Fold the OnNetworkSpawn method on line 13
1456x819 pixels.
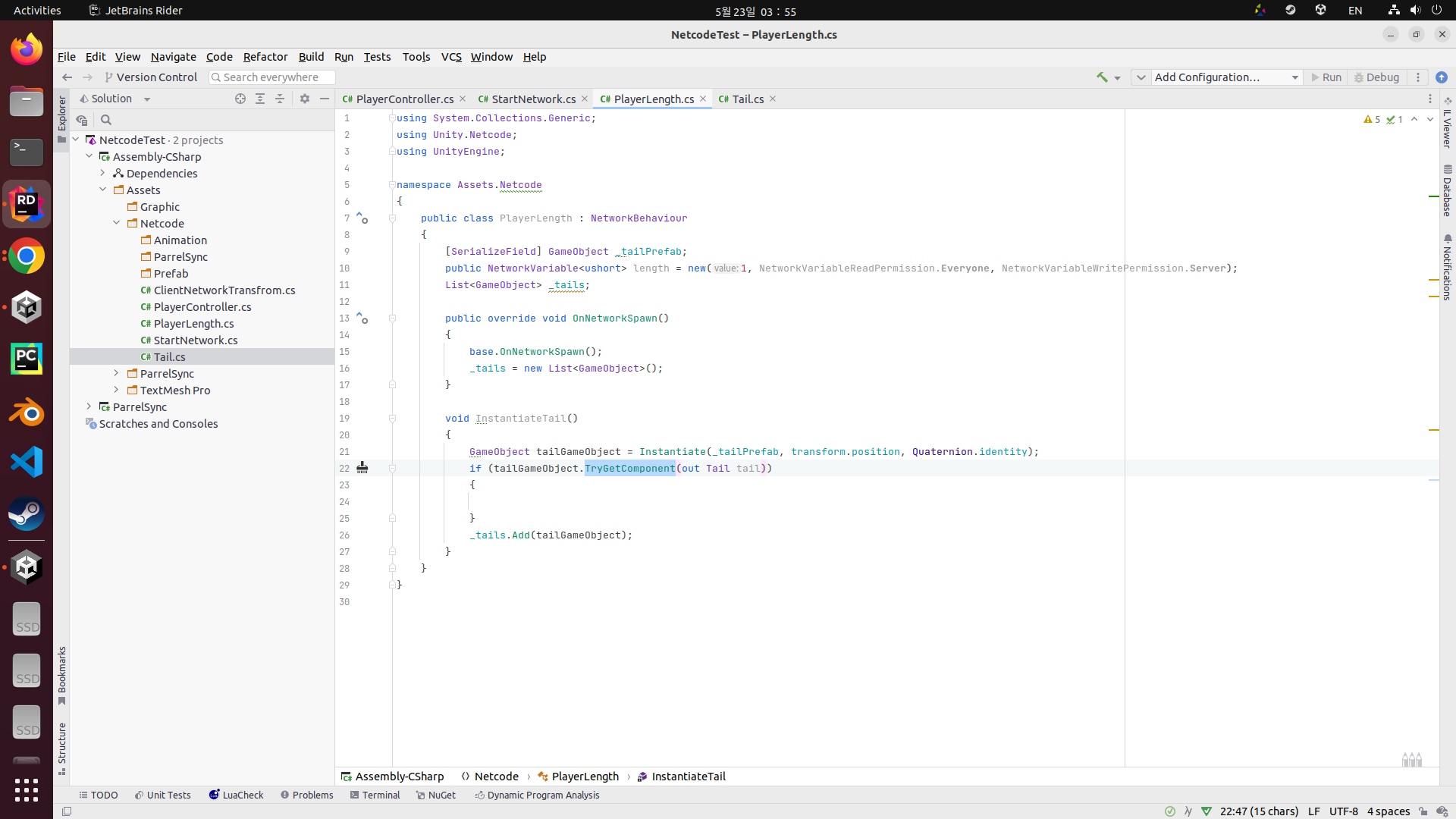(x=392, y=318)
